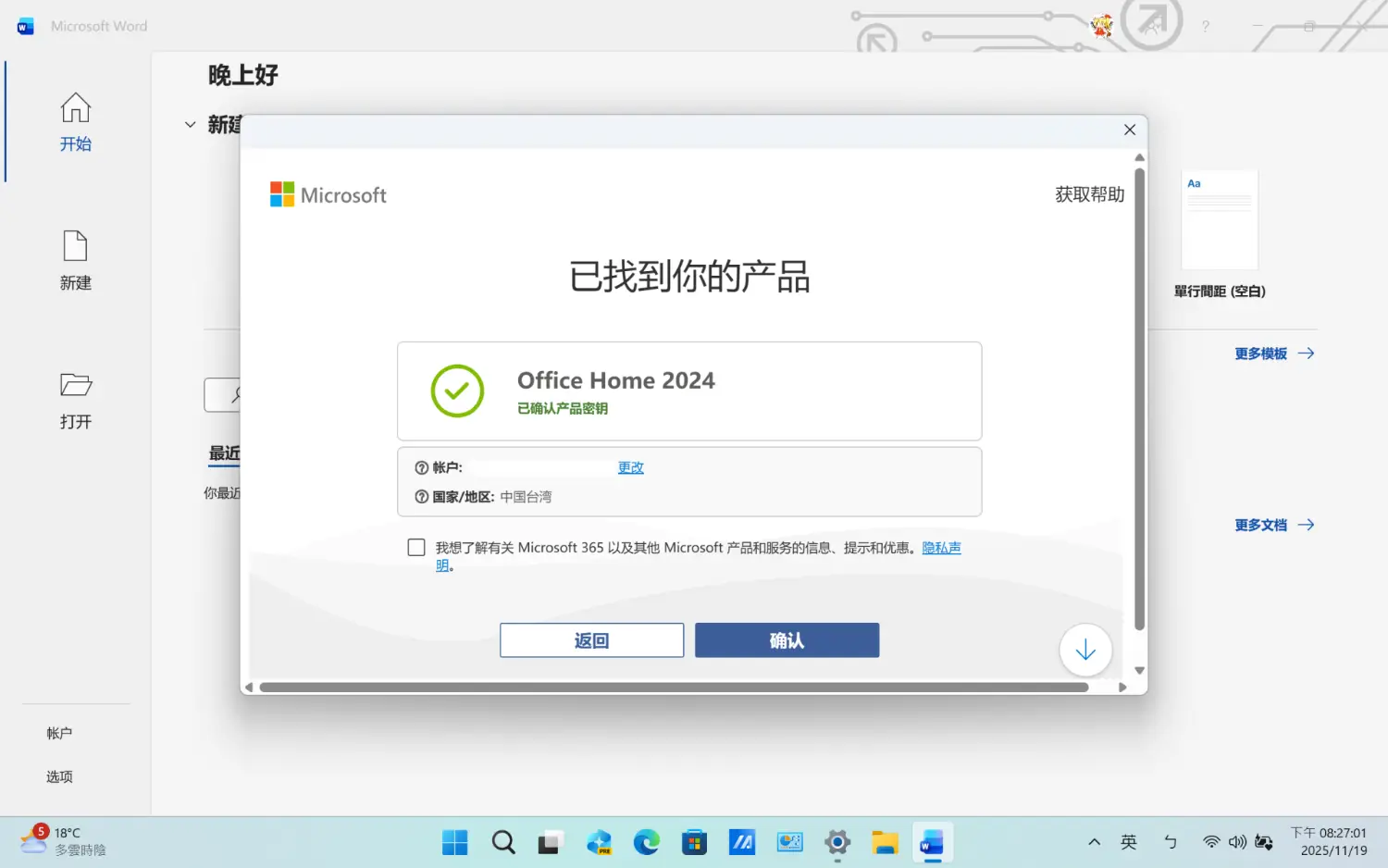
Task: Enable the Microsoft 365 offers checkbox
Action: [416, 548]
